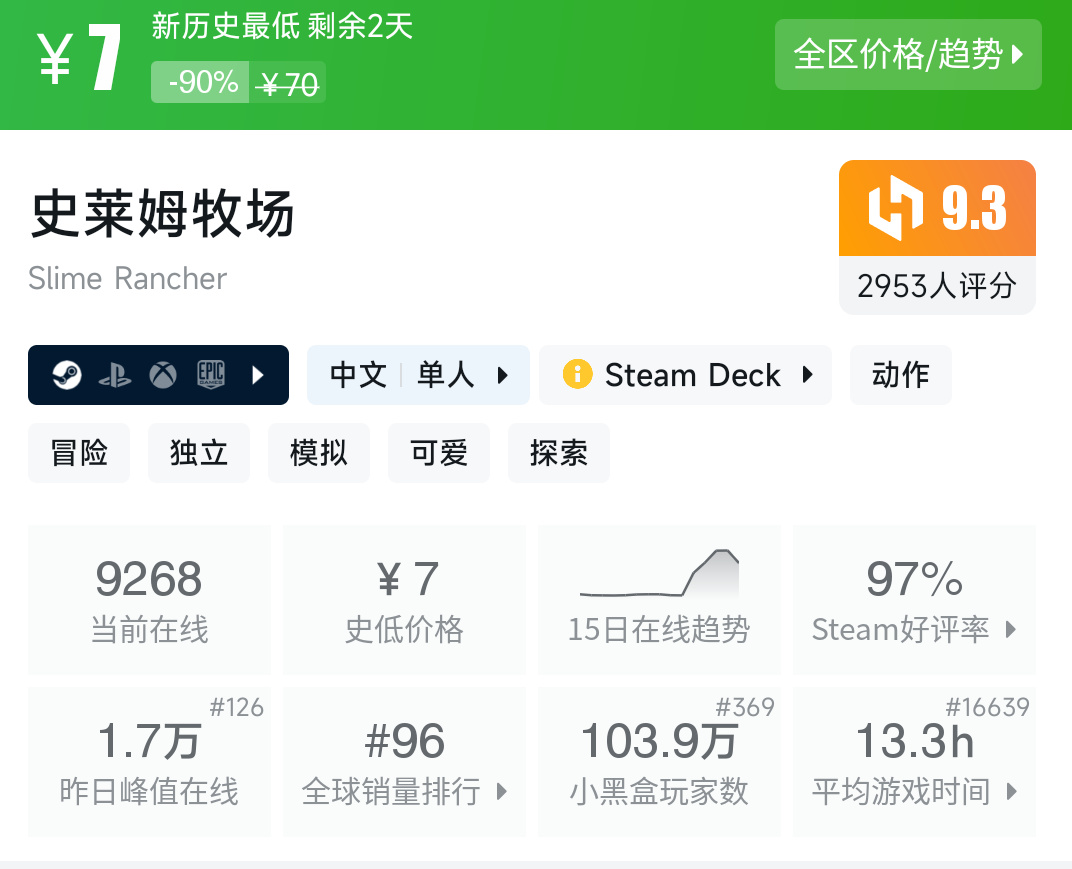Viewport: 1072px width, 869px height.
Task: Click the yellow Steam Deck info icon
Action: point(577,375)
